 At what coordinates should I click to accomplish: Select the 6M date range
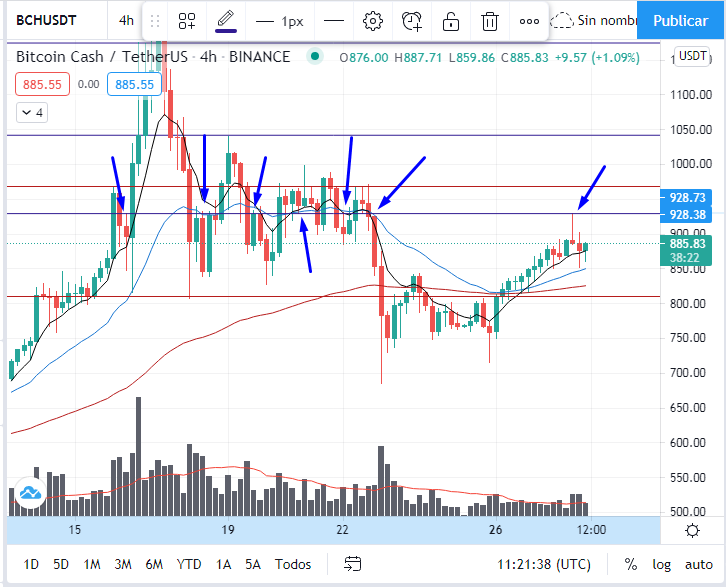pos(154,564)
